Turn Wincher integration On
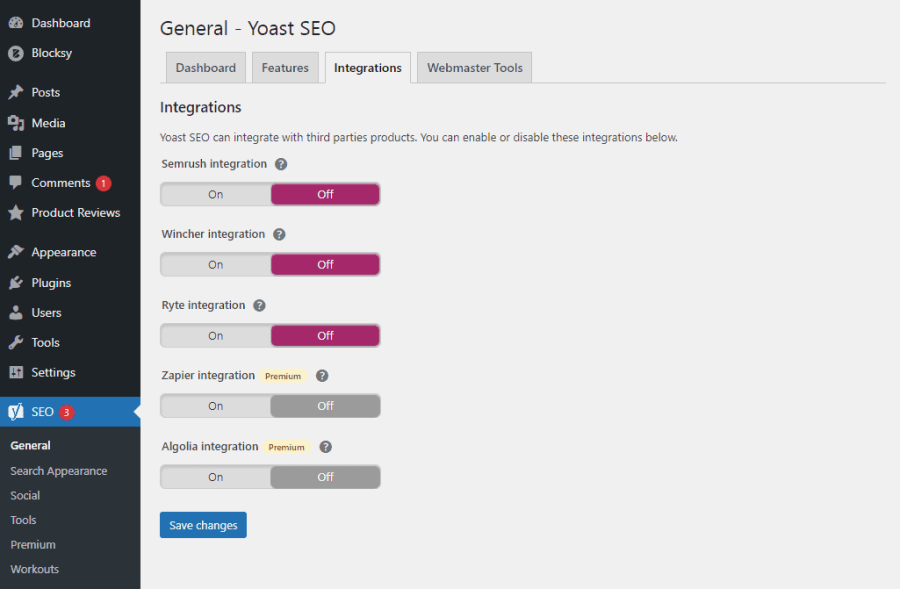This screenshot has width=900, height=589. [216, 265]
